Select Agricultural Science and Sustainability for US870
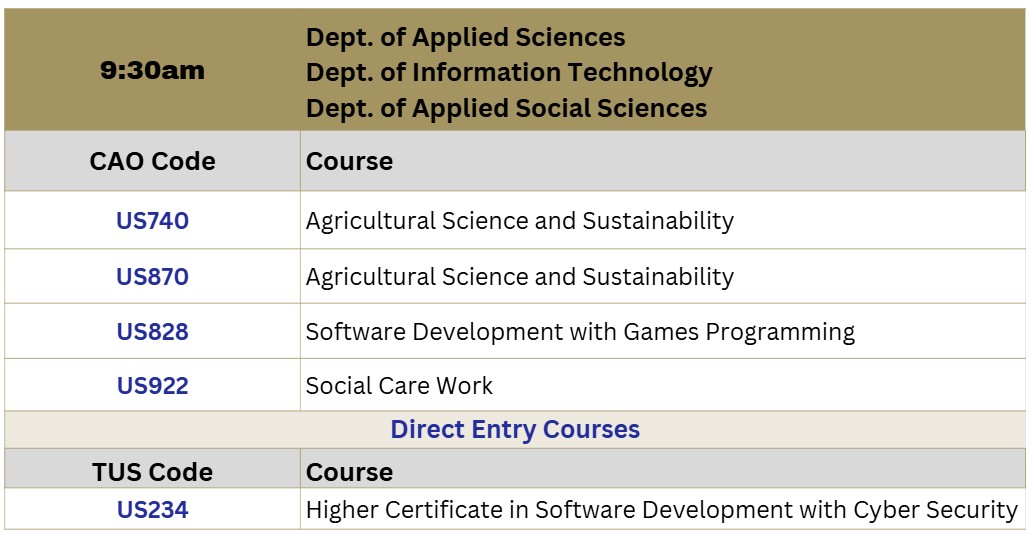Viewport: 1033px width, 534px height. 519,277
